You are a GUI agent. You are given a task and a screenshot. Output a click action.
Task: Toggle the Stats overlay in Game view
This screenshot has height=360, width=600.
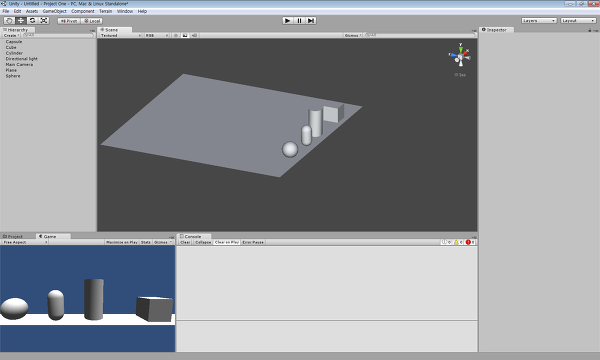[146, 242]
